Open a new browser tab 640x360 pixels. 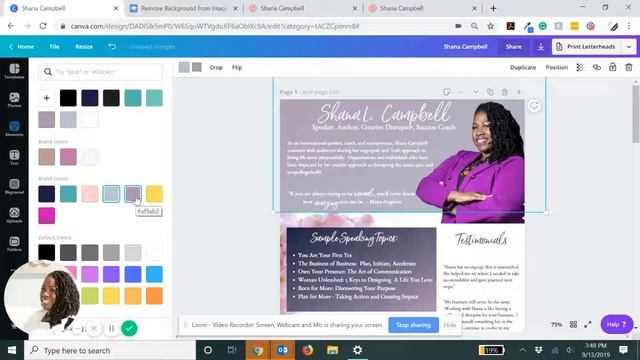[493, 8]
